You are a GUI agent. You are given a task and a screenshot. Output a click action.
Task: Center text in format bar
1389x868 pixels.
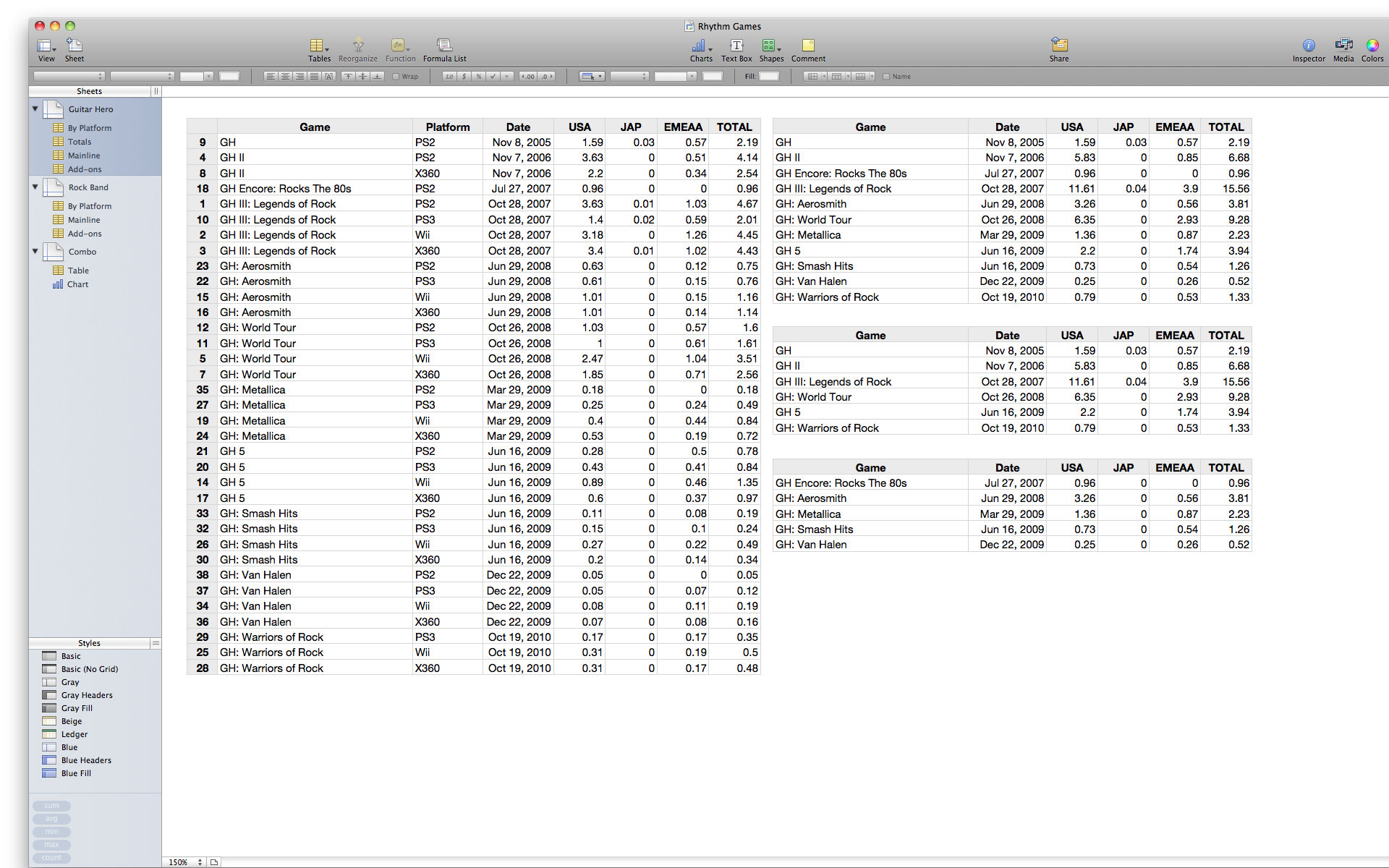click(285, 76)
